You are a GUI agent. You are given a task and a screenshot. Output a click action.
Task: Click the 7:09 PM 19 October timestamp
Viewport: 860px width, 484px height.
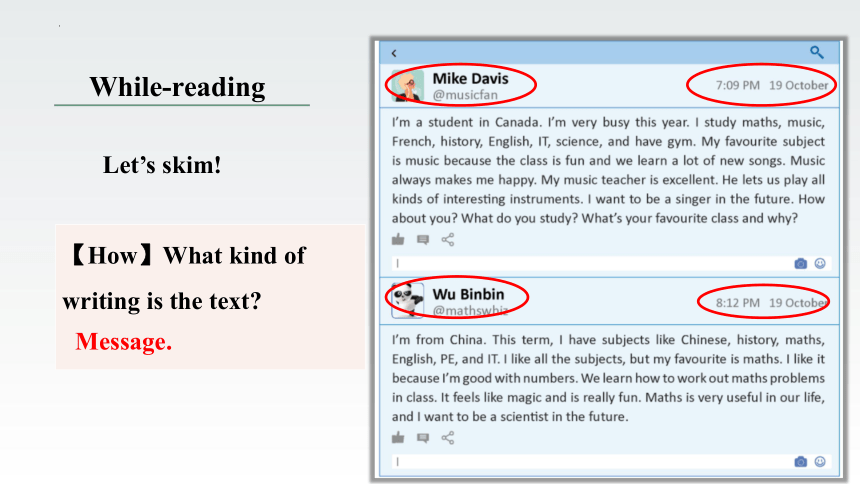pyautogui.click(x=772, y=86)
